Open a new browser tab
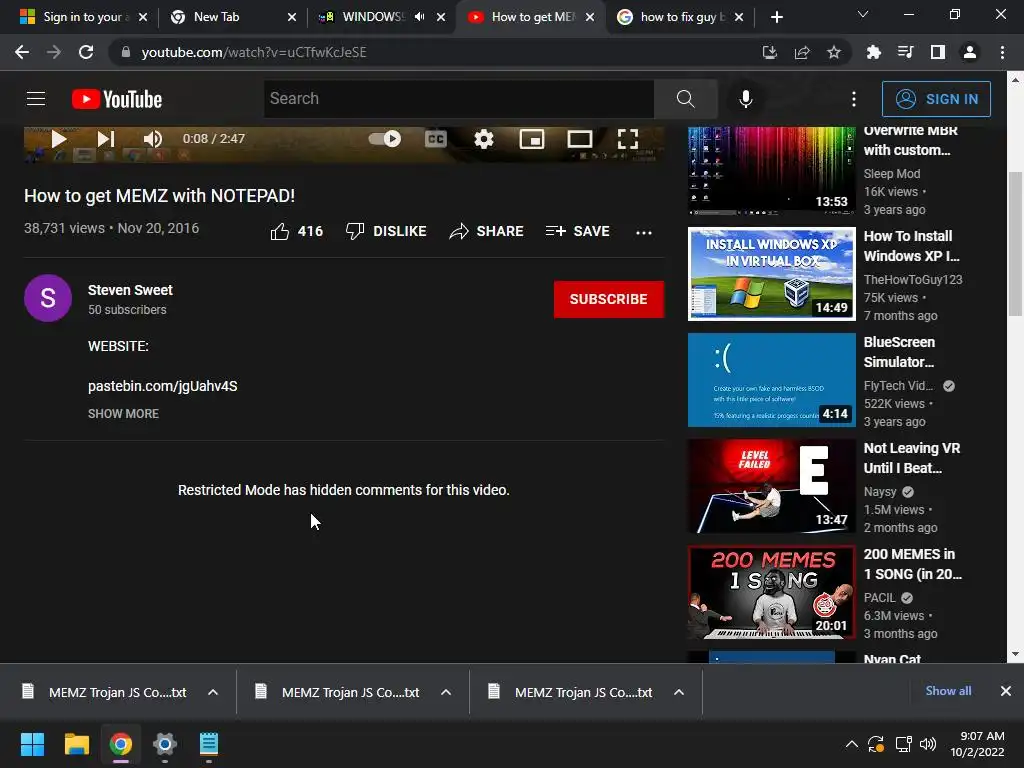Screen dimensions: 1024x768 [776, 17]
